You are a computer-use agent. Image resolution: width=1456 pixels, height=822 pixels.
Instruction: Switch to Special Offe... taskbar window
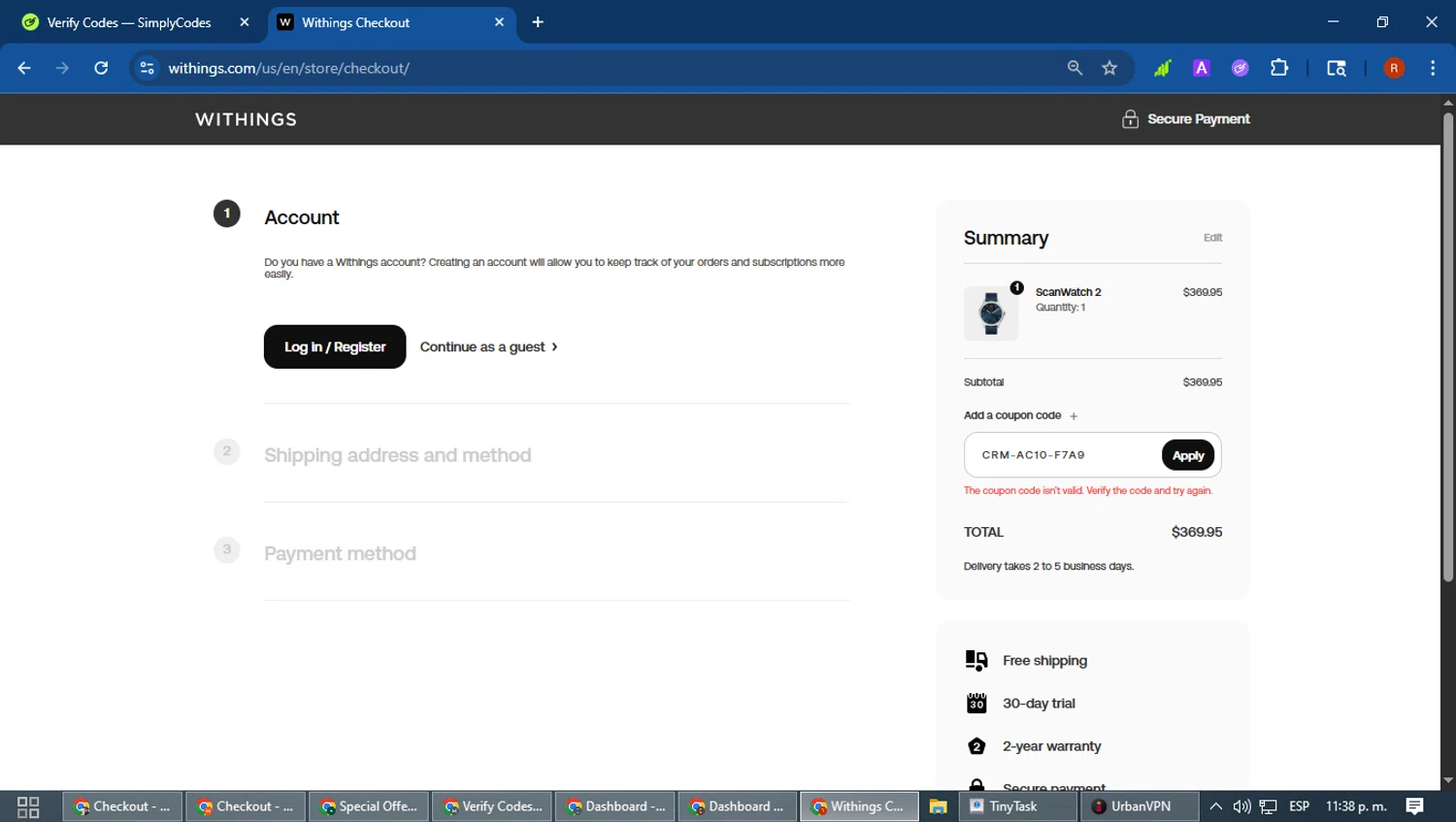tap(369, 806)
